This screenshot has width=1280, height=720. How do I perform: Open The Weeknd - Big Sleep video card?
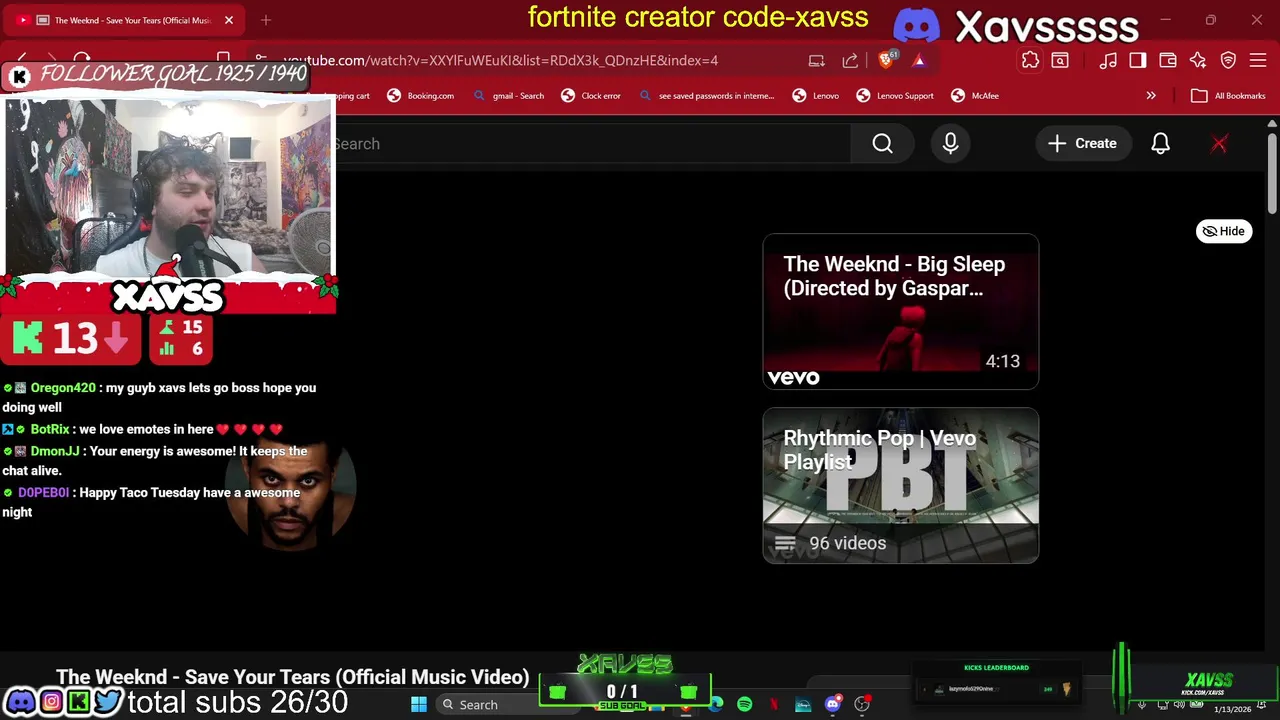click(x=900, y=311)
